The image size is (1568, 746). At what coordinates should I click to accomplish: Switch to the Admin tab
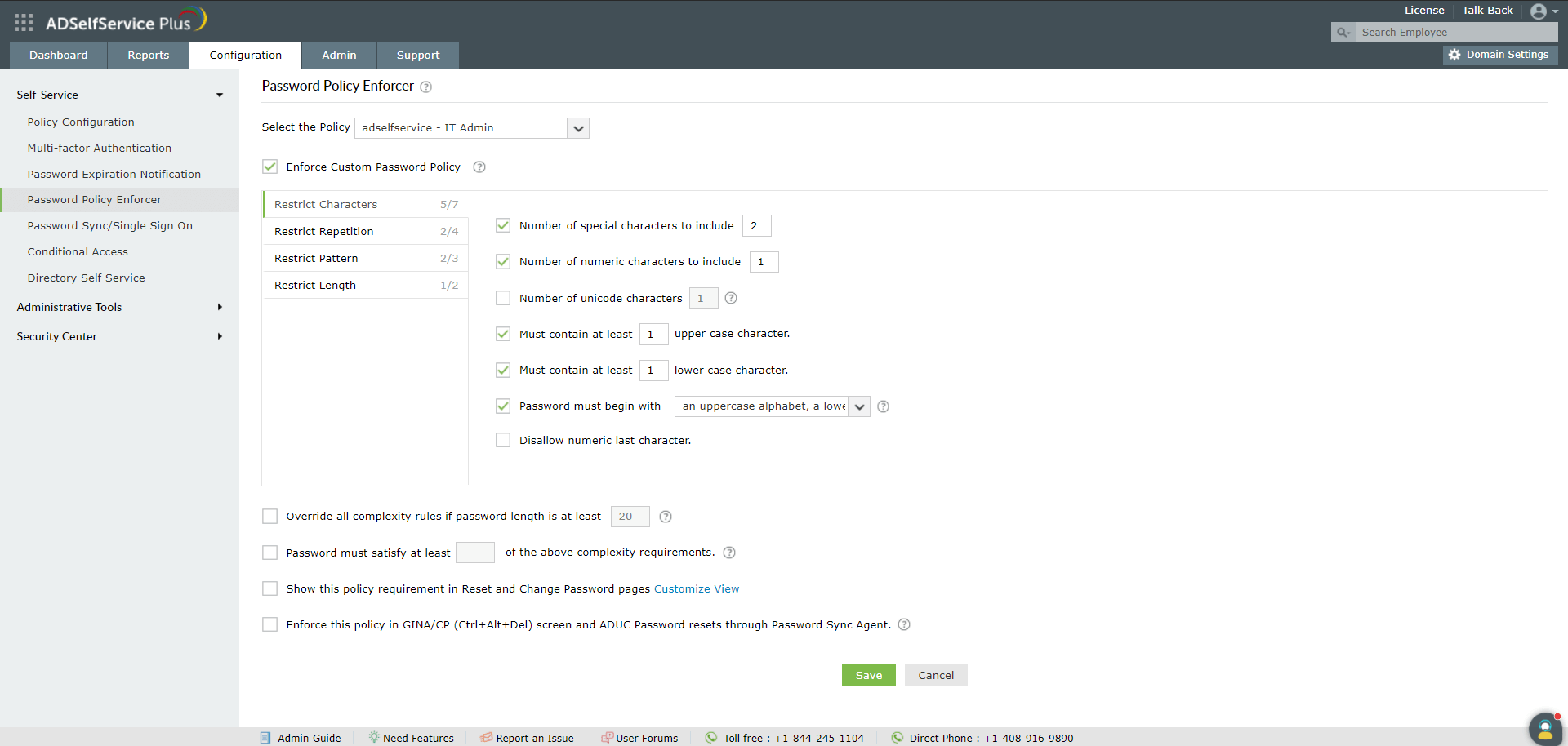[339, 55]
